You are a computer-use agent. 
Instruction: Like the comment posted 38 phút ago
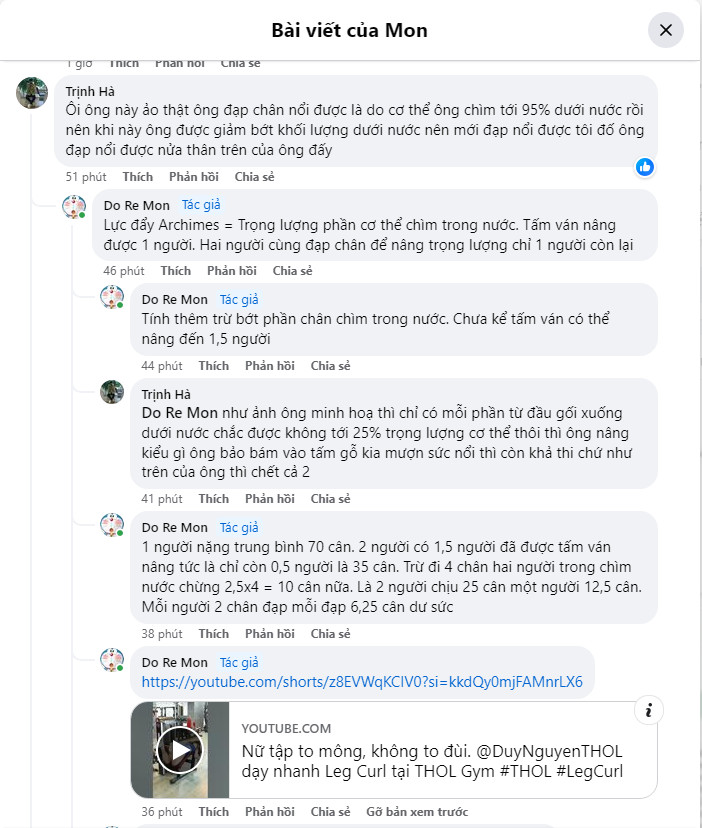(213, 634)
